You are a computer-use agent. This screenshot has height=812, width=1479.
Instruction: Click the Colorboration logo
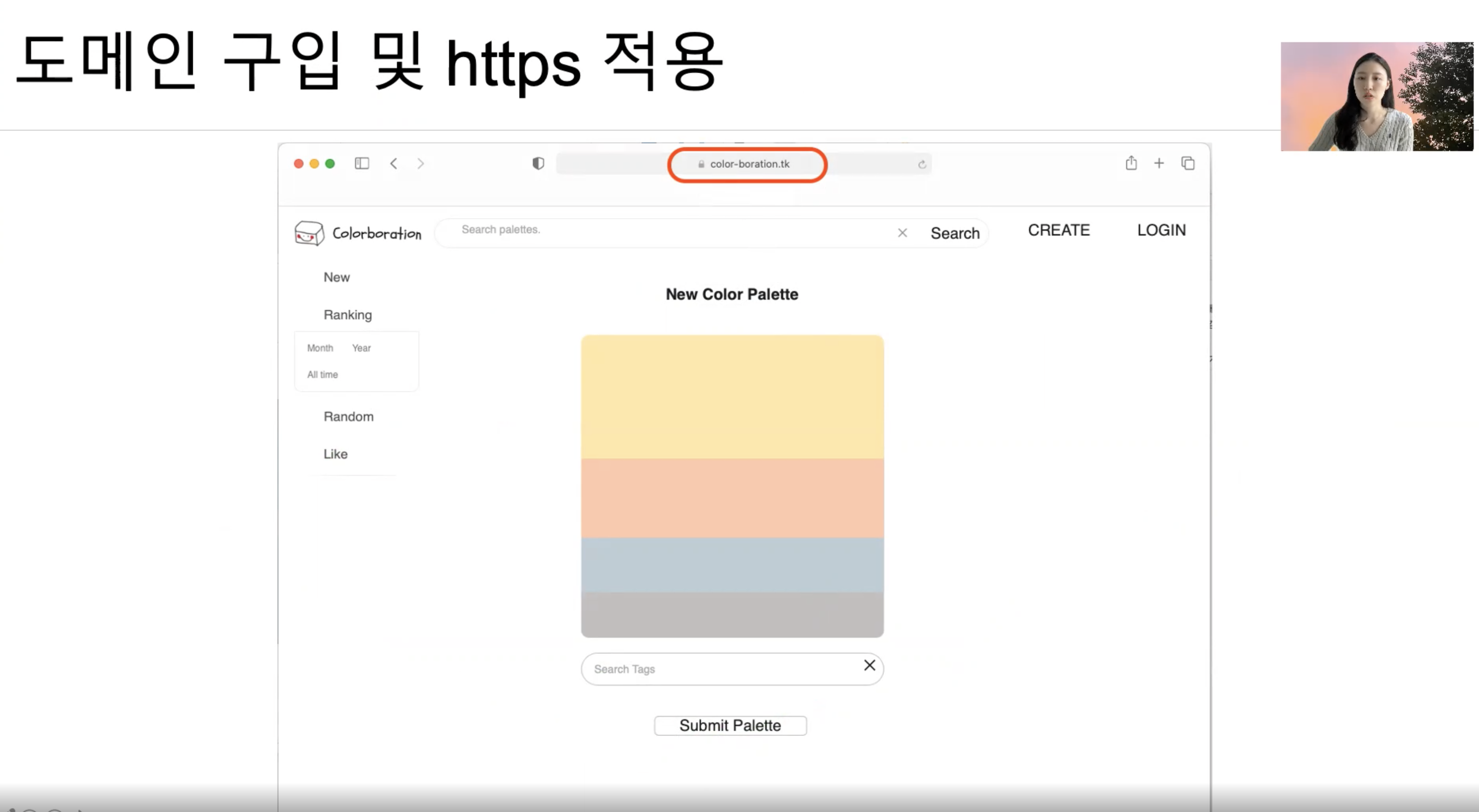coord(358,233)
